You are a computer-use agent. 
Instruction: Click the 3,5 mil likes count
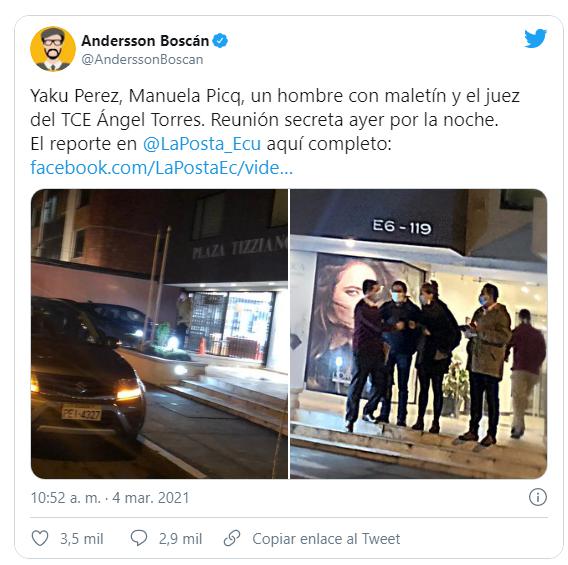pyautogui.click(x=82, y=539)
